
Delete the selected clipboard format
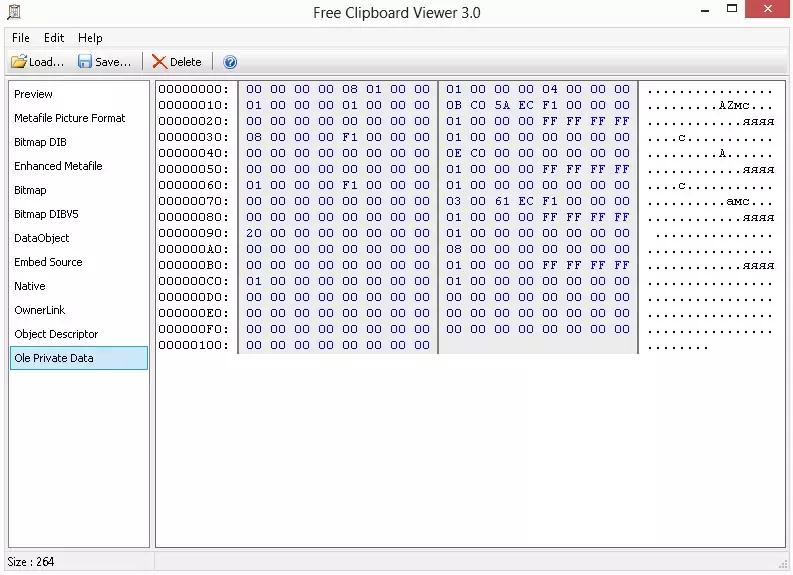pyautogui.click(x=177, y=62)
